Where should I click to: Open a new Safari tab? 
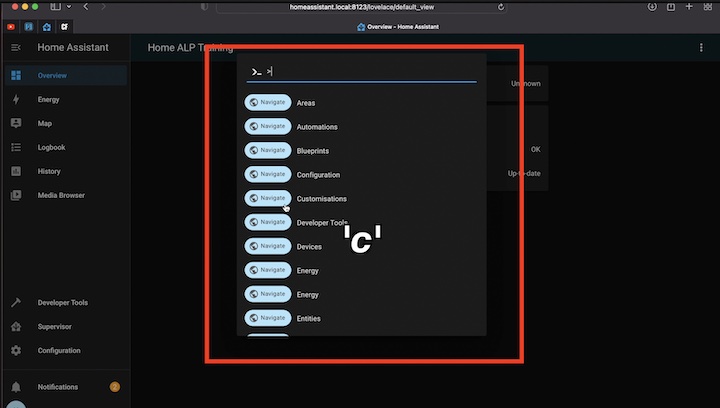point(689,6)
